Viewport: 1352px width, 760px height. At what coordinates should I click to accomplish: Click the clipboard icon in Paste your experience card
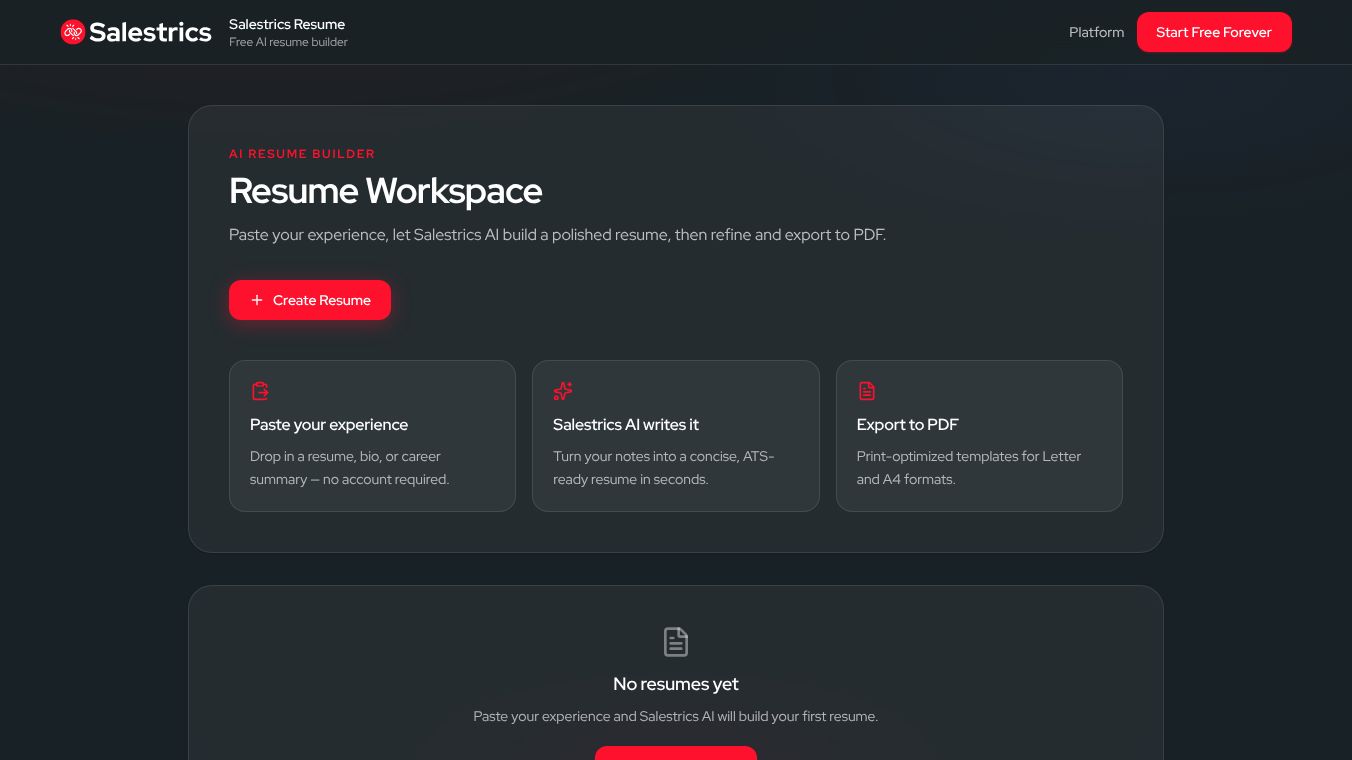[x=260, y=391]
